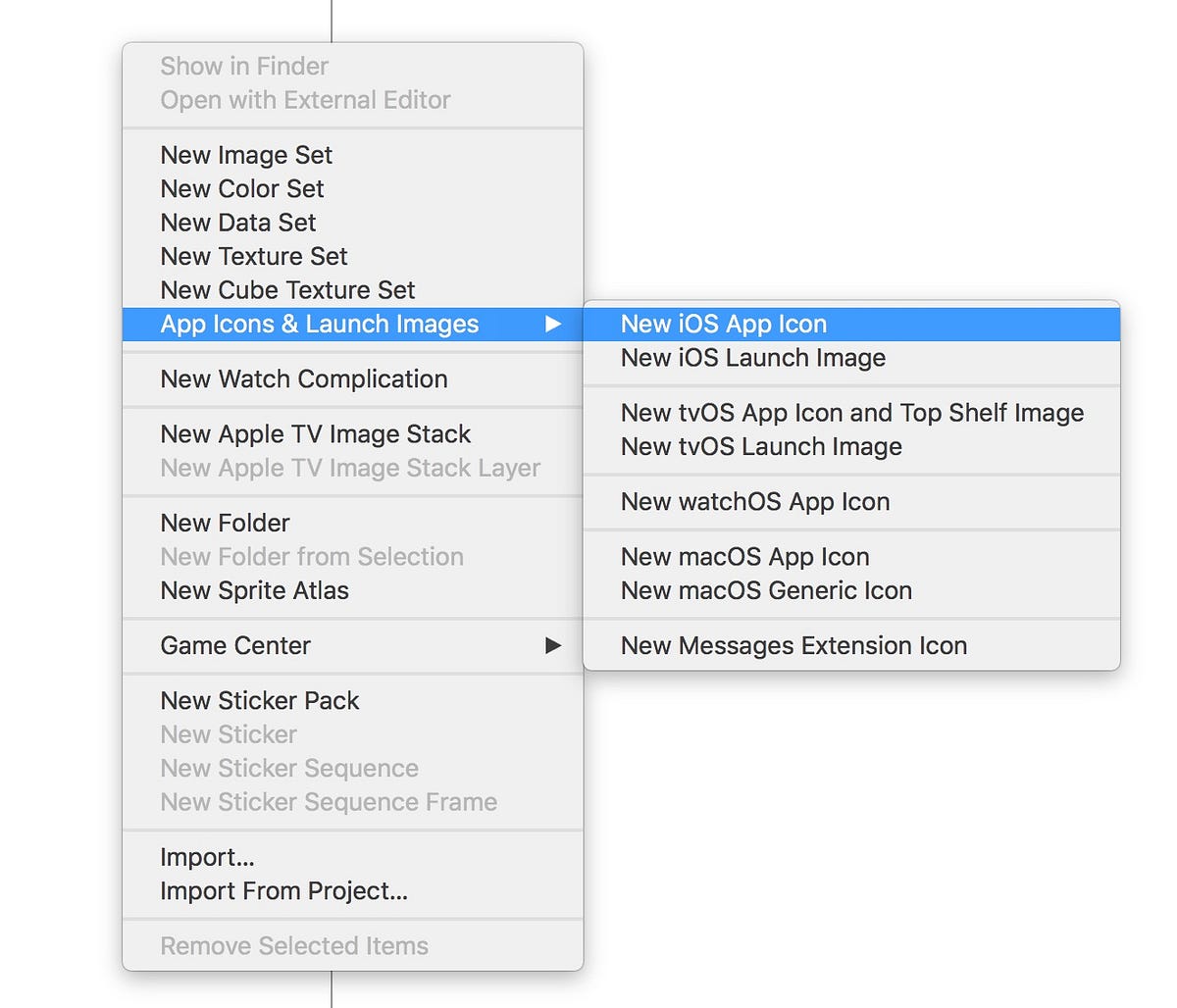
Task: Expand the Game Center submenu
Action: (x=235, y=645)
